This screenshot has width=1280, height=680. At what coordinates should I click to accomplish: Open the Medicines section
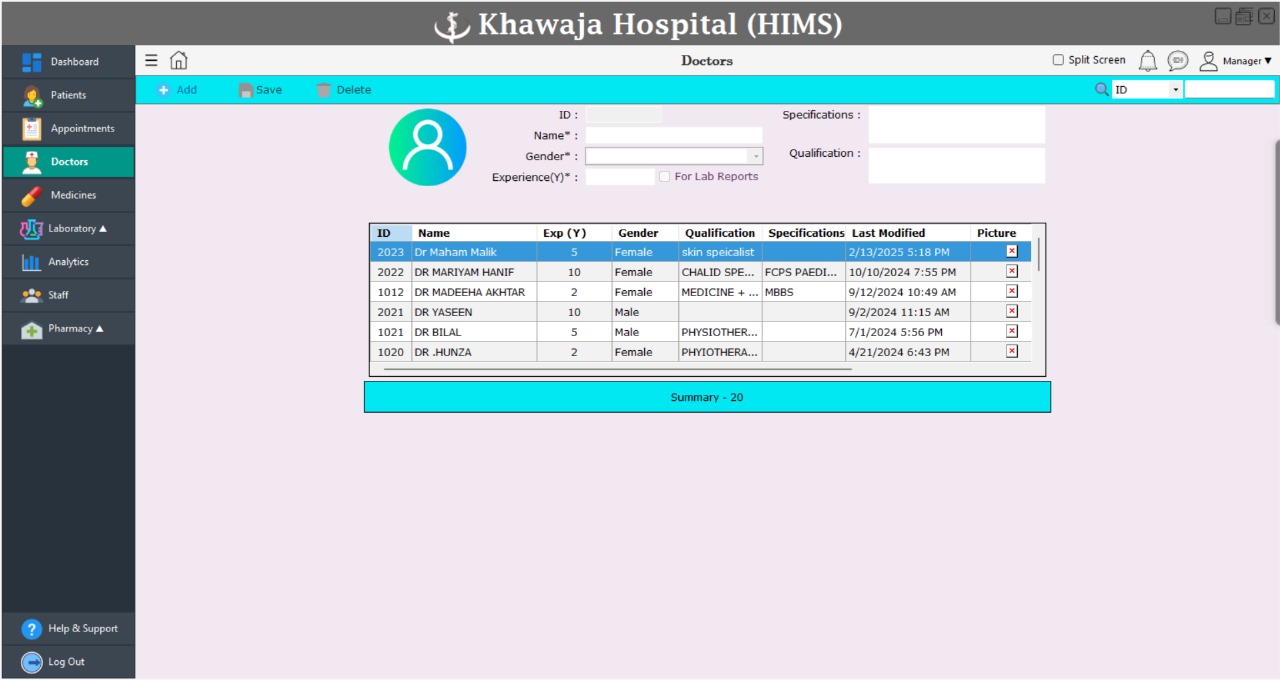(x=68, y=195)
